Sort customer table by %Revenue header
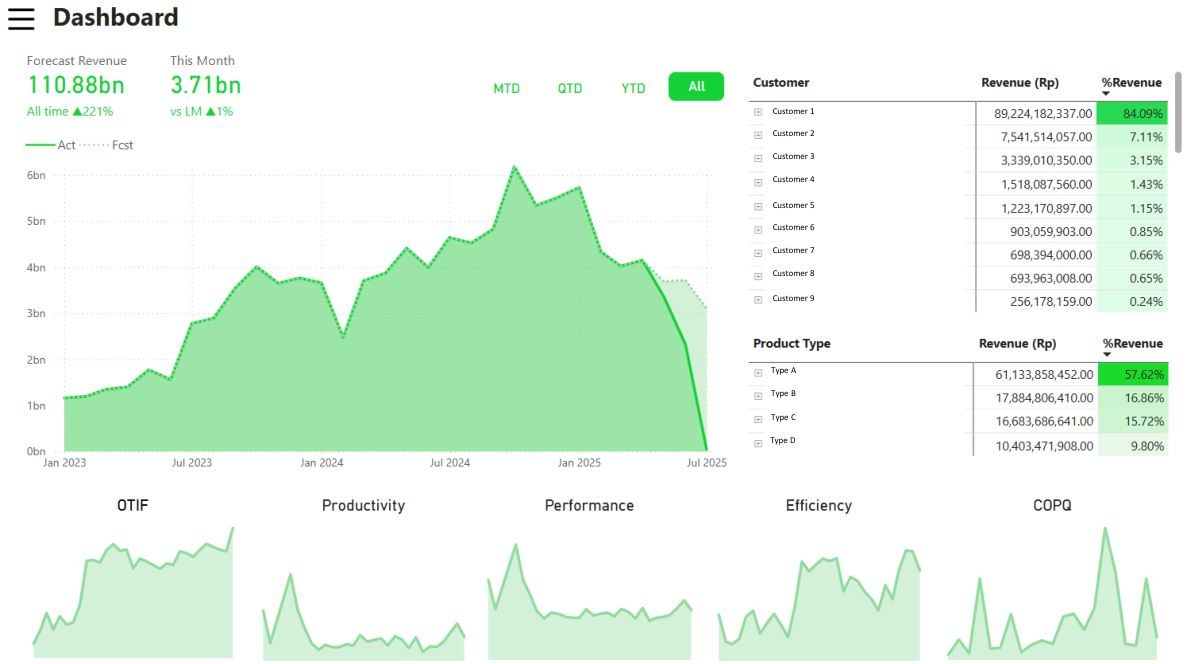 (x=1131, y=83)
